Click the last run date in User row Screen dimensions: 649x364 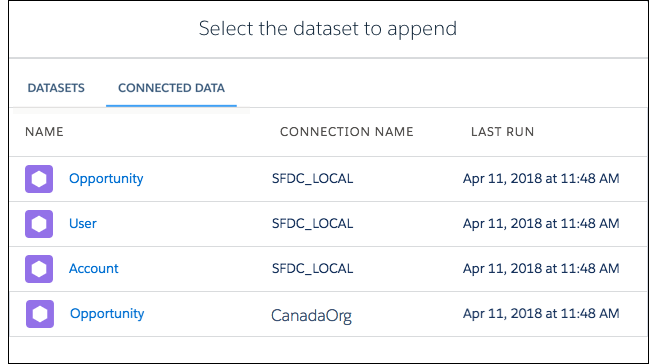pos(541,224)
